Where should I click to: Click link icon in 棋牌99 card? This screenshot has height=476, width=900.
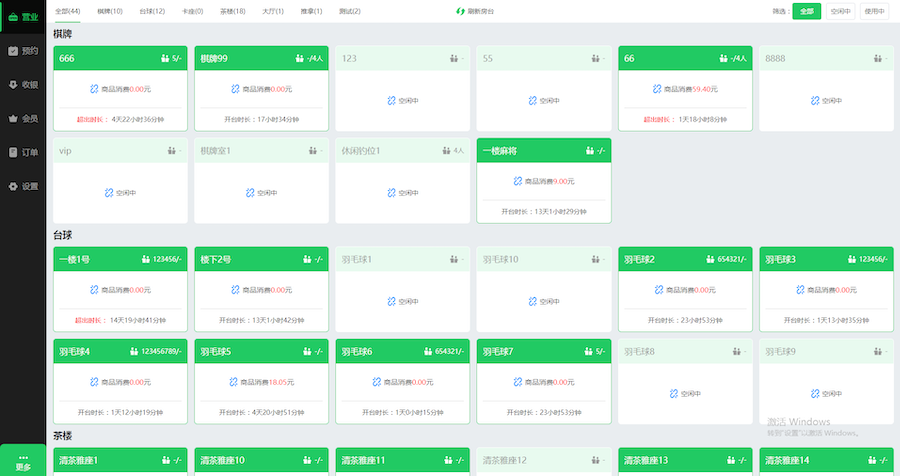click(234, 89)
